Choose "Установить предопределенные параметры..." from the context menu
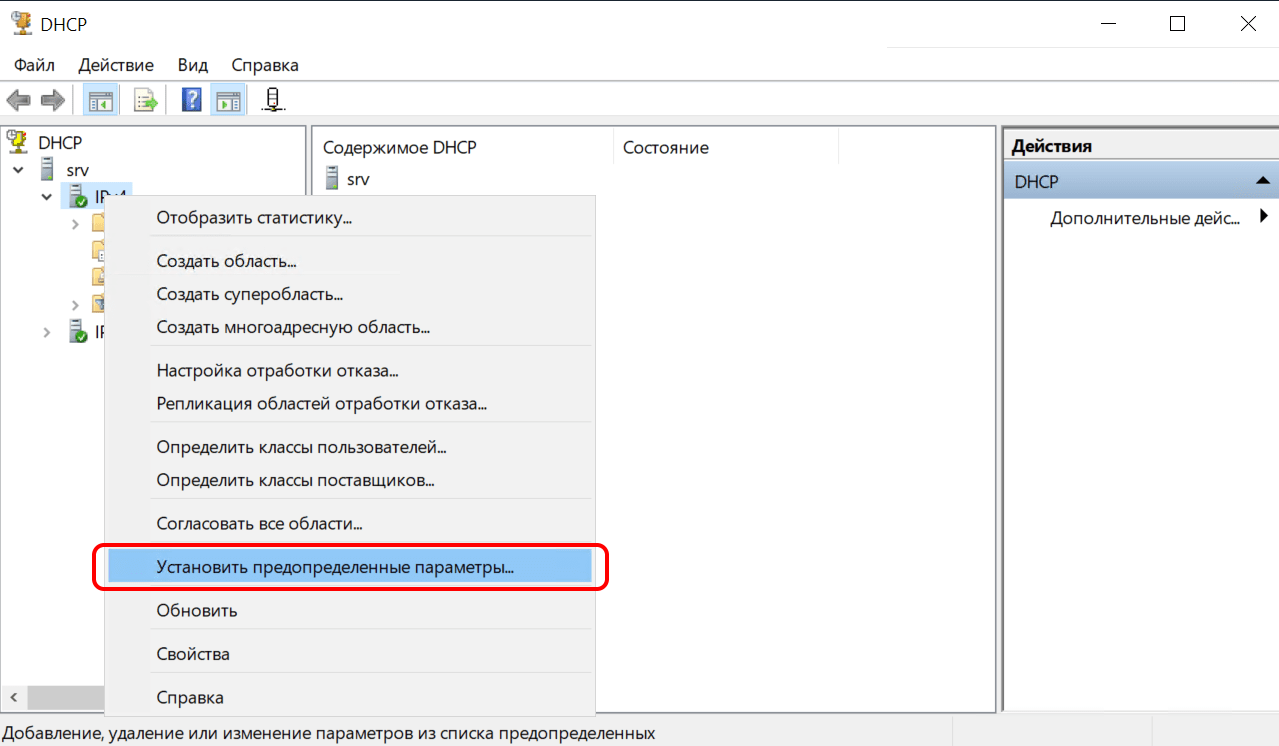 [x=335, y=567]
